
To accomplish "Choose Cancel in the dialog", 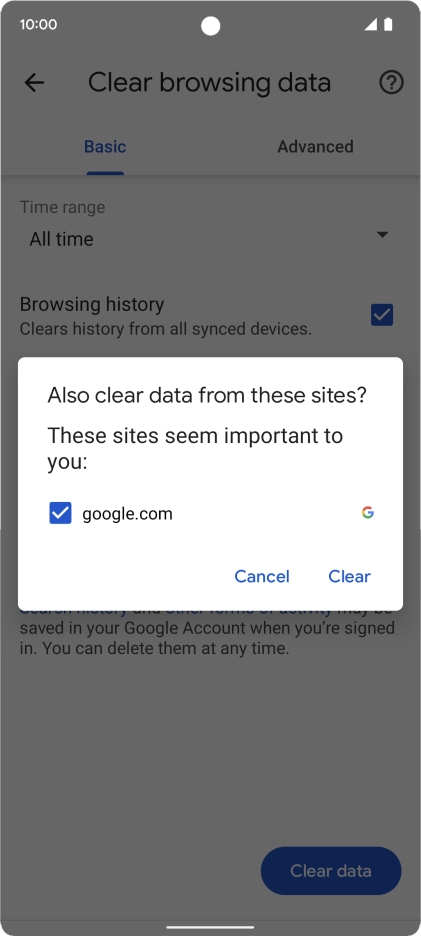I will click(262, 576).
